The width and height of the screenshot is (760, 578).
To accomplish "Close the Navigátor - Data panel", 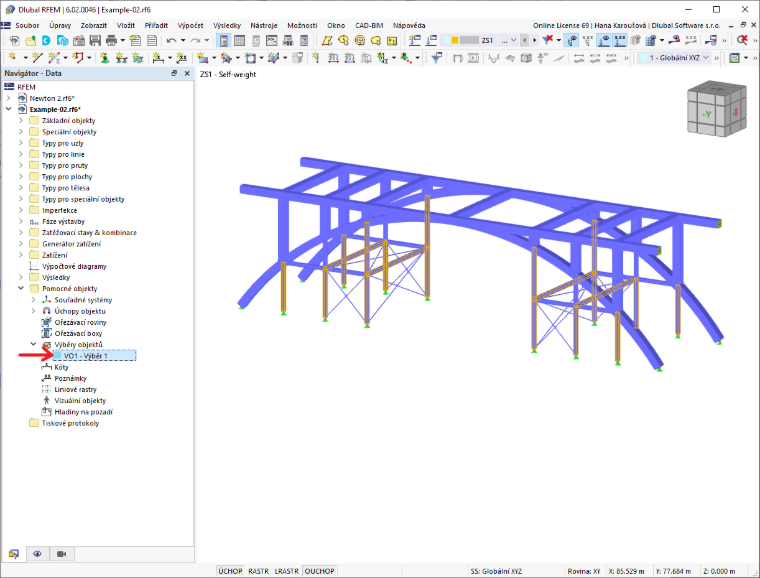I will 187,73.
